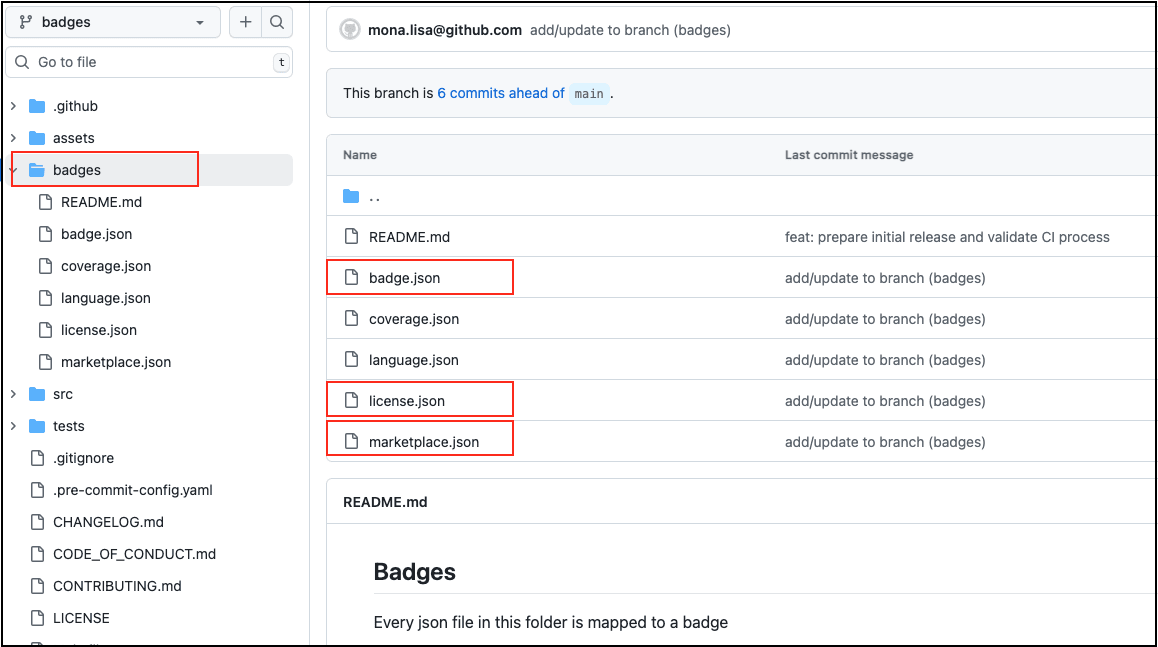The height and width of the screenshot is (647, 1158).
Task: Select the badges folder in sidebar
Action: (77, 170)
